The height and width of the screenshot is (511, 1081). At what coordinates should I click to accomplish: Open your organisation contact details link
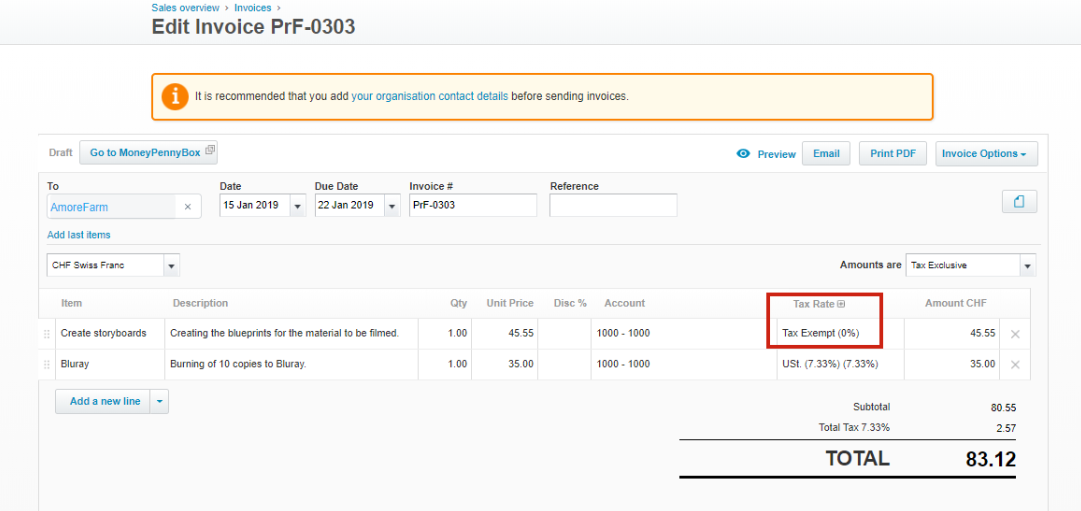click(x=430, y=97)
